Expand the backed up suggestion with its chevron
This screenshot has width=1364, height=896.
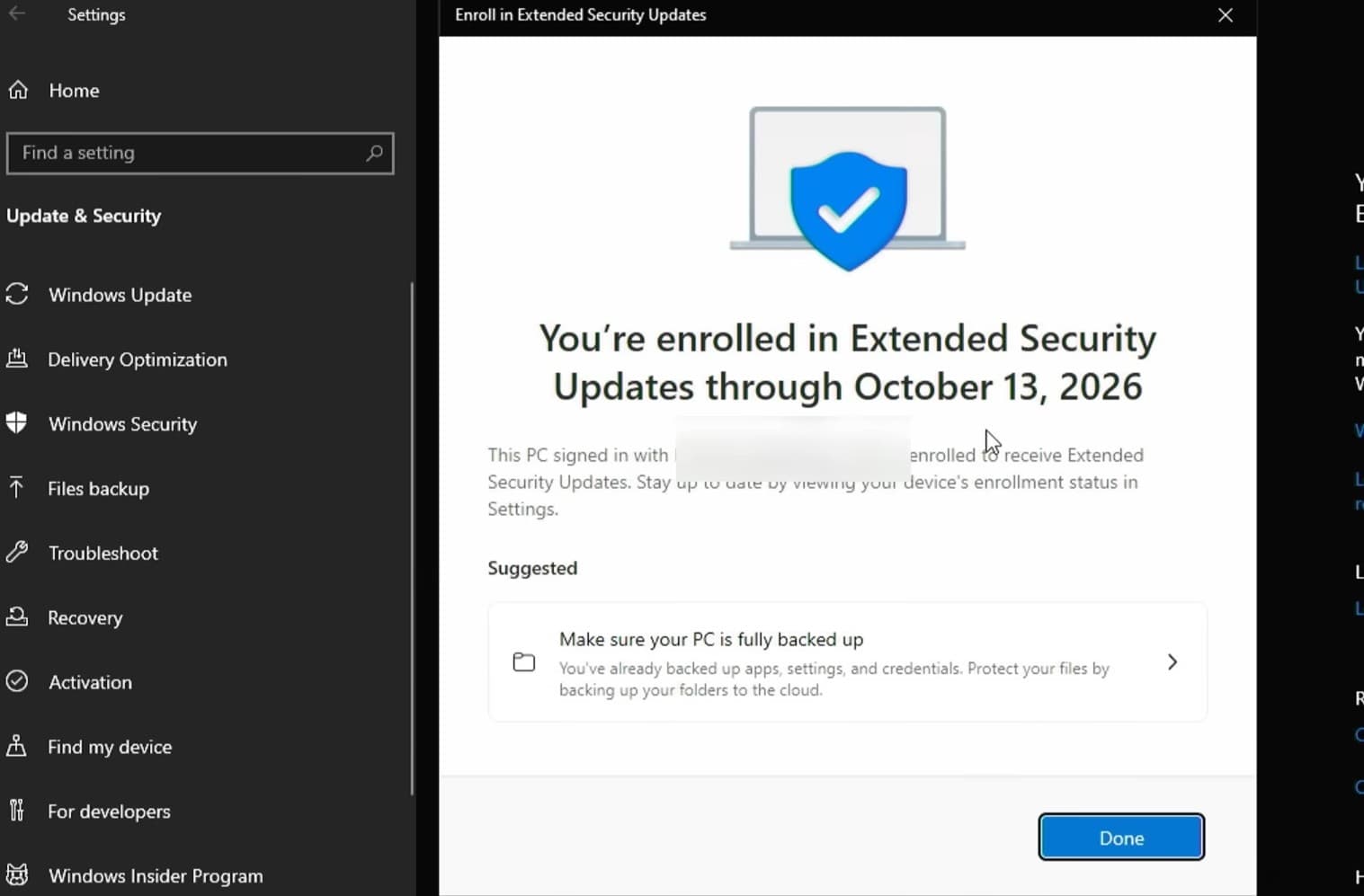[1172, 661]
